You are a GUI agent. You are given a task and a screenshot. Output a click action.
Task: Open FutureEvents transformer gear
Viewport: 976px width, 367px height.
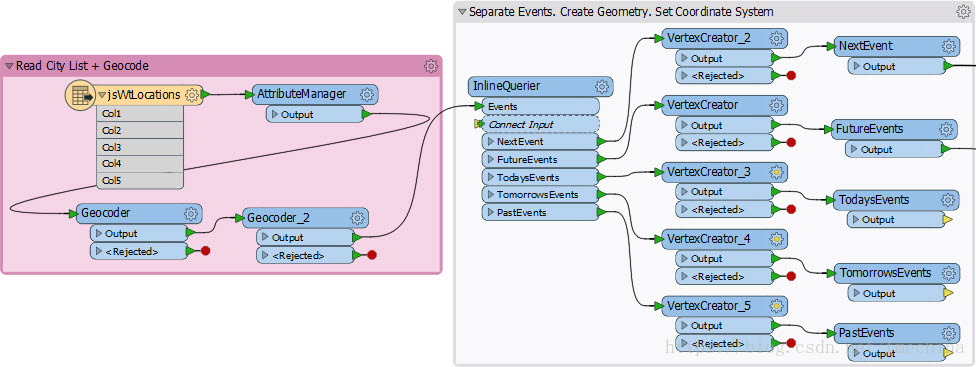click(946, 129)
